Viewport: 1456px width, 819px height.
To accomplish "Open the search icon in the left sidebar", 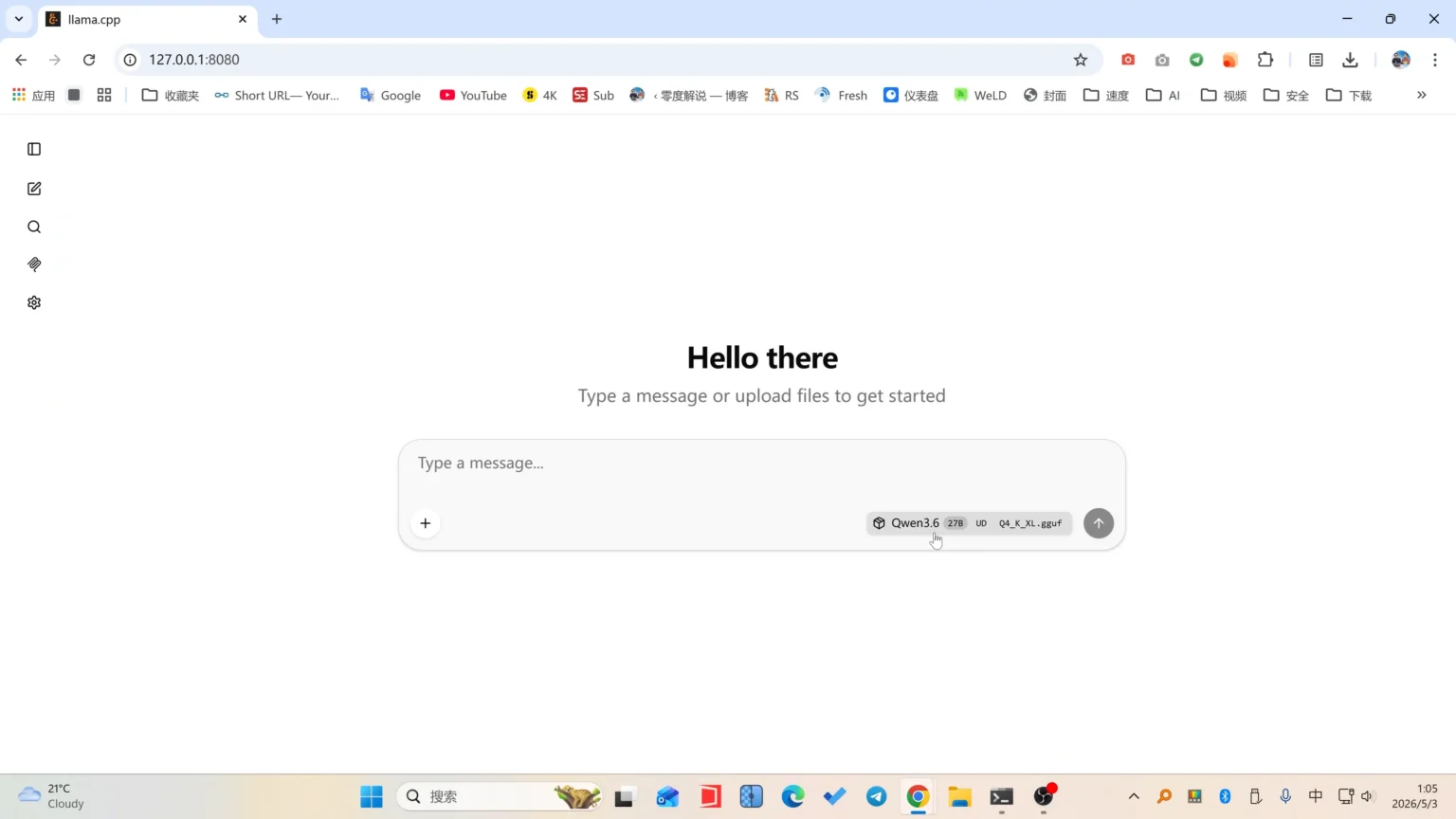I will pos(34,227).
